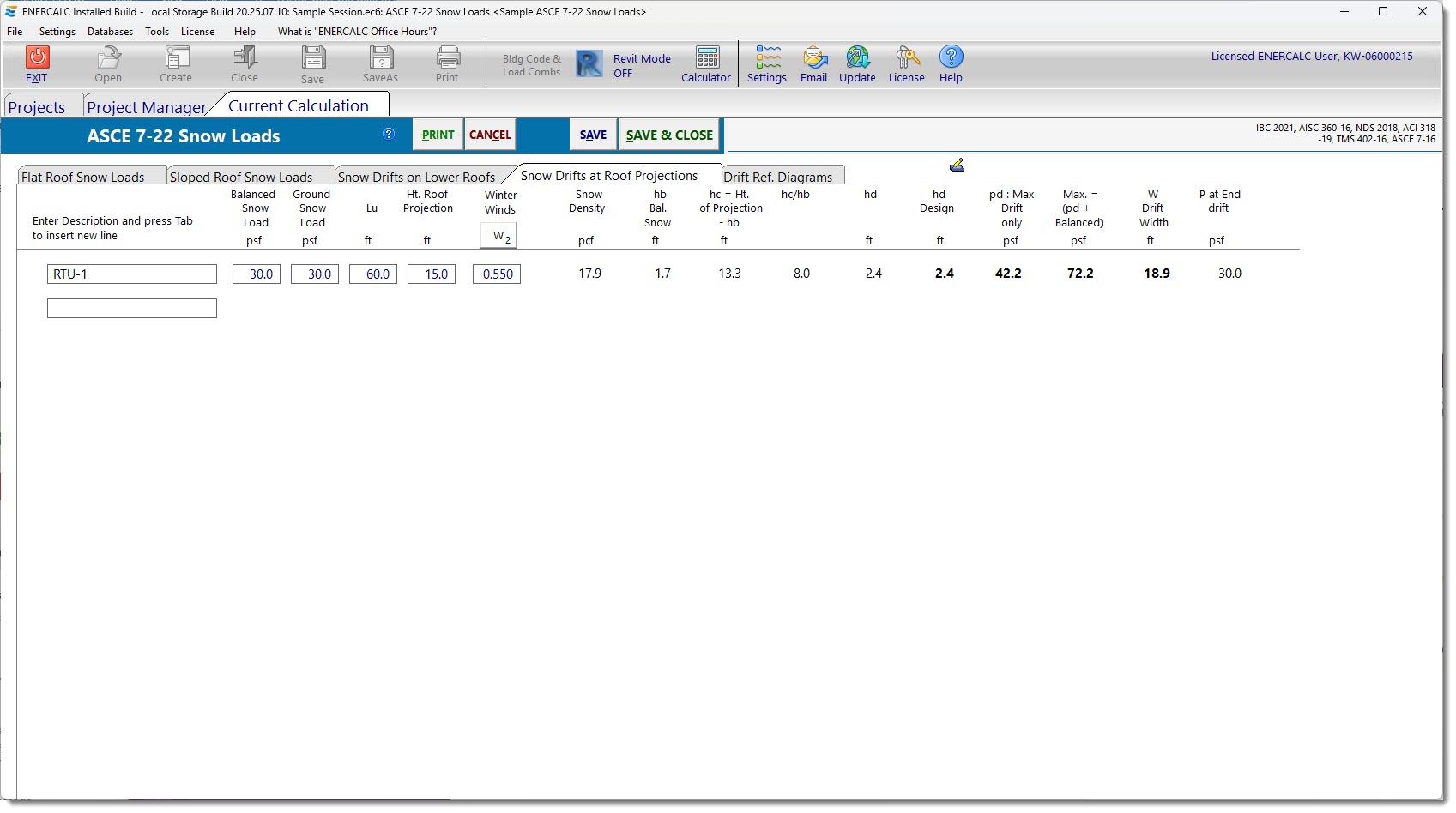Click the EXIT power icon
1456x813 pixels.
(37, 57)
